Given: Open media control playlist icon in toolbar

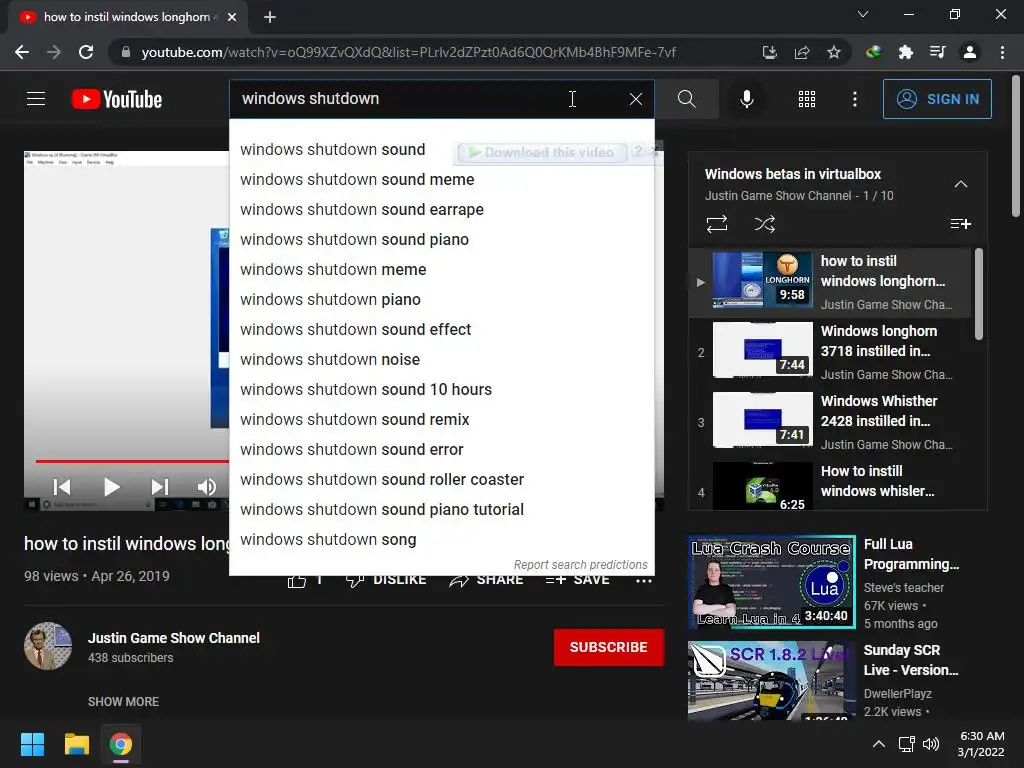Looking at the screenshot, I should 937,52.
